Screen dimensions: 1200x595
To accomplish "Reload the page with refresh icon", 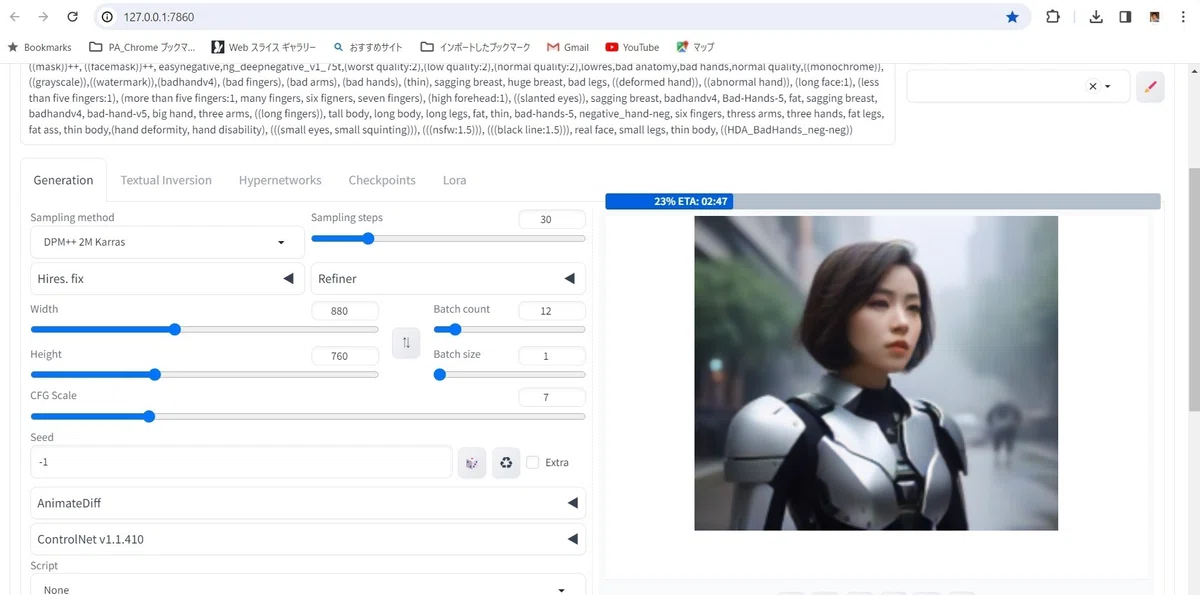I will [72, 17].
